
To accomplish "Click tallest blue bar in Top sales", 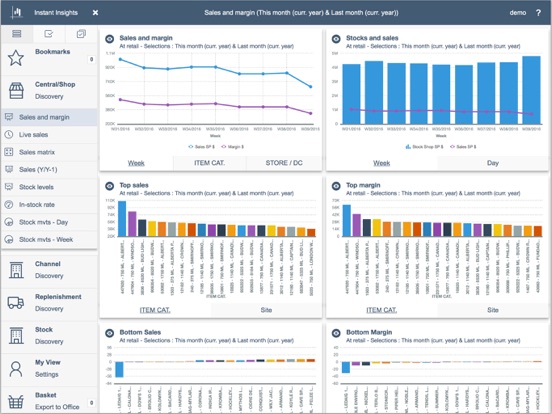I will [x=122, y=219].
